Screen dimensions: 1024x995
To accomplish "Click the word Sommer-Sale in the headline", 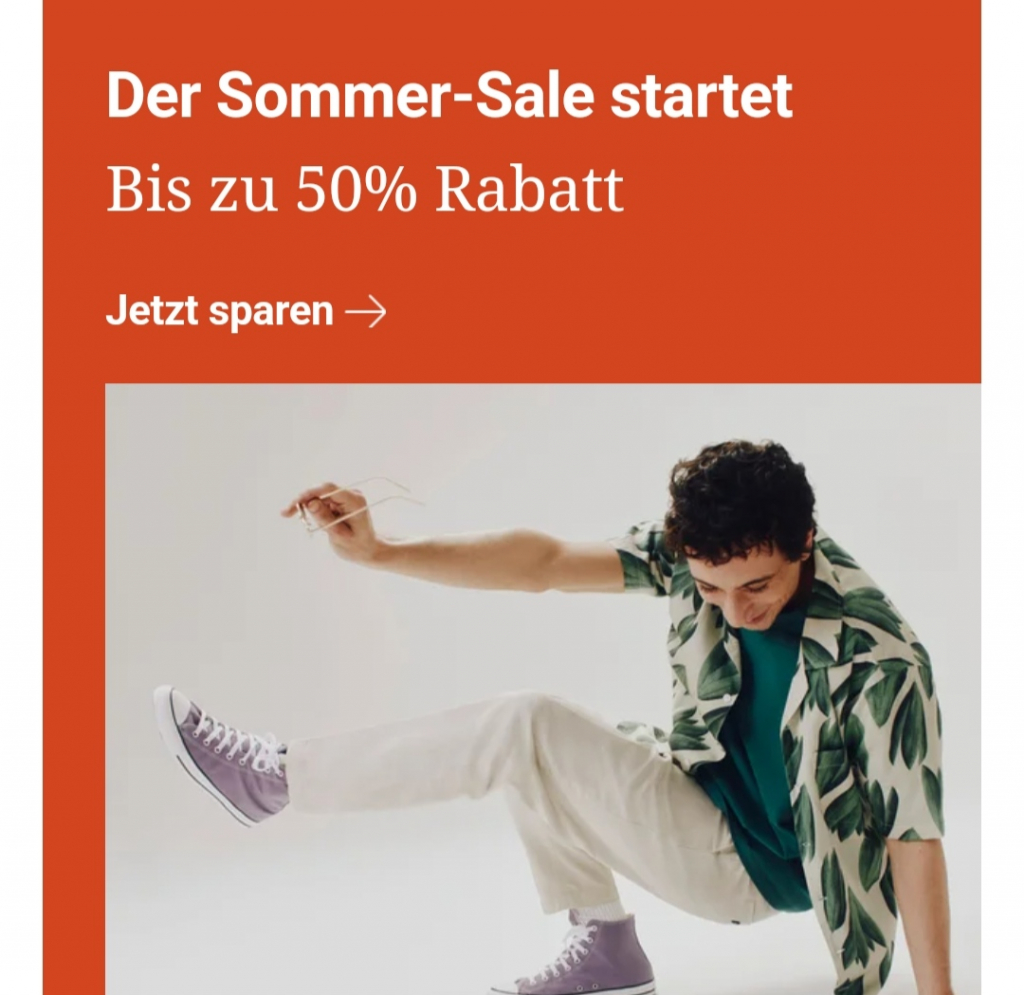I will [405, 95].
